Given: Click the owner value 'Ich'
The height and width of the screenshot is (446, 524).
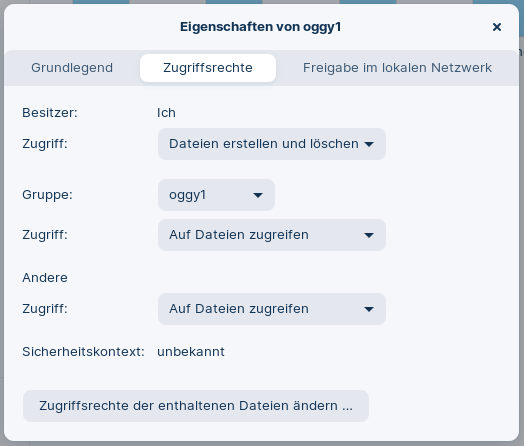Looking at the screenshot, I should (166, 113).
